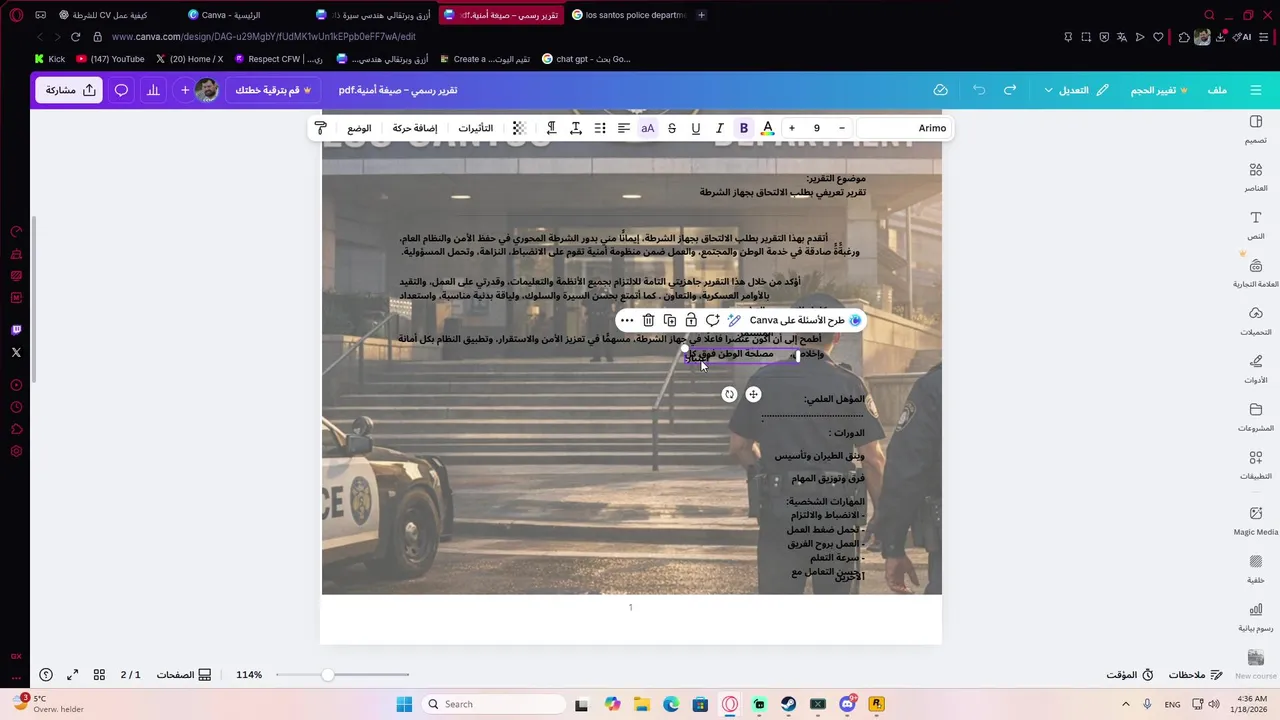Open the العناصر elements side panel

pyautogui.click(x=1255, y=177)
